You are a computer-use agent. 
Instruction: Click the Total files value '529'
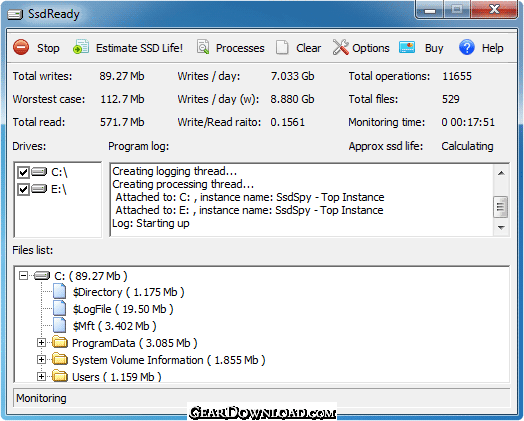[x=450, y=99]
